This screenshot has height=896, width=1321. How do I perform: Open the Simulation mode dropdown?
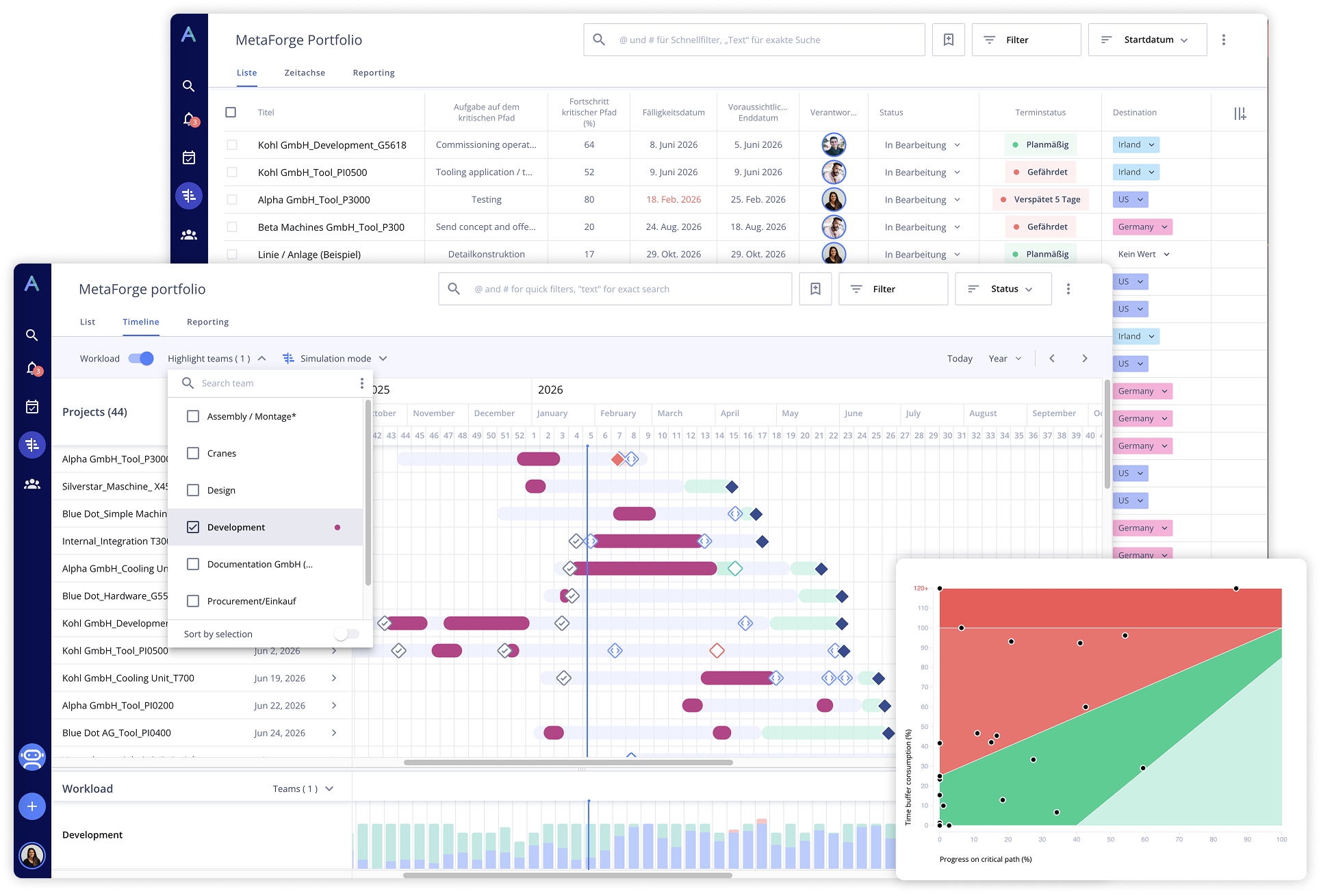(x=335, y=359)
